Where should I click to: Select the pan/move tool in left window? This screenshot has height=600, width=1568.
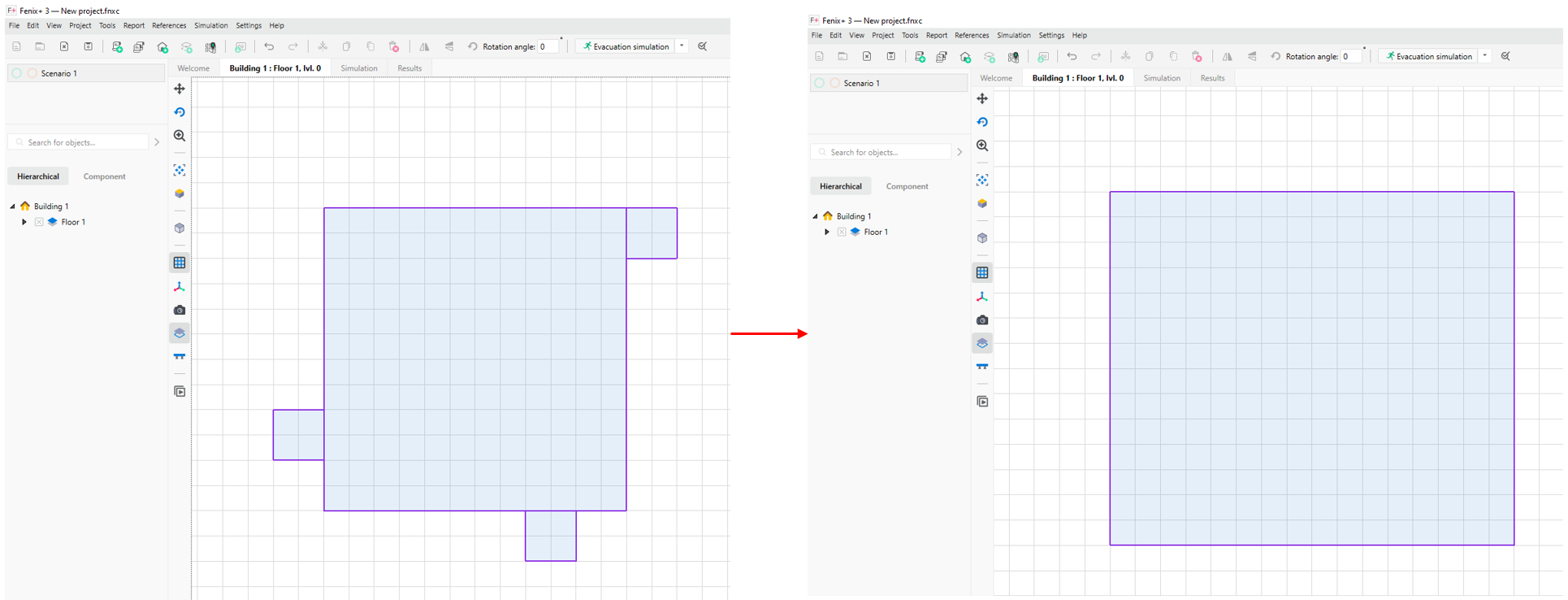pos(180,89)
